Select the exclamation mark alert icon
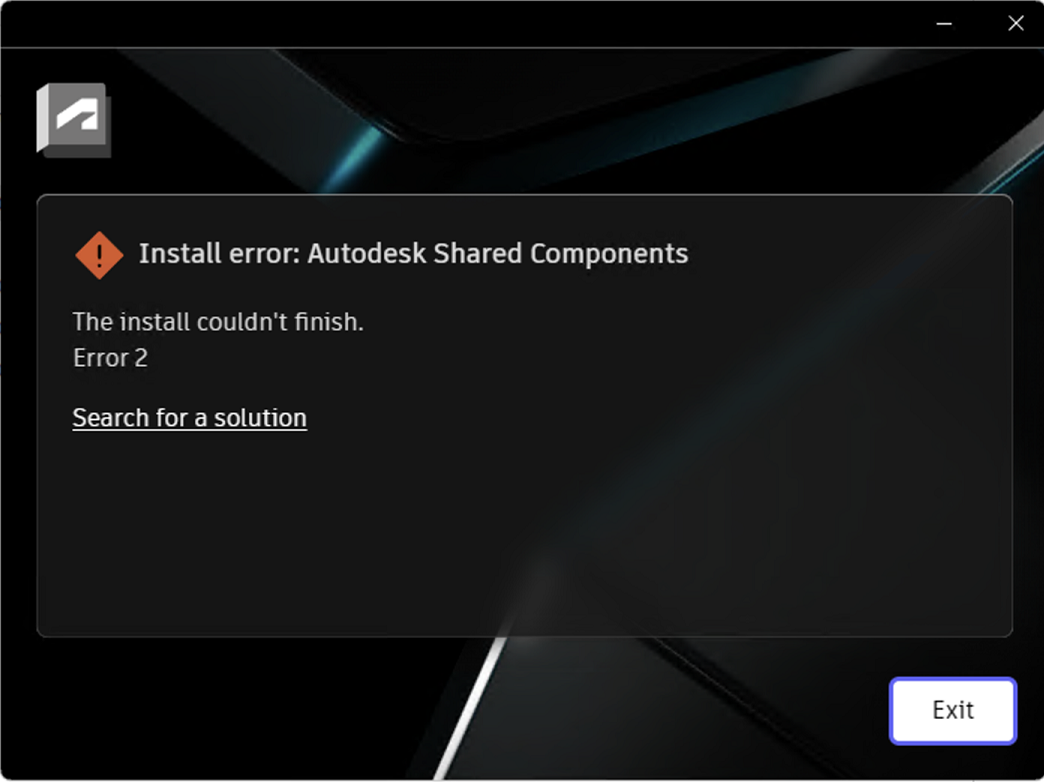Screen dimensions: 1044x782 99,255
